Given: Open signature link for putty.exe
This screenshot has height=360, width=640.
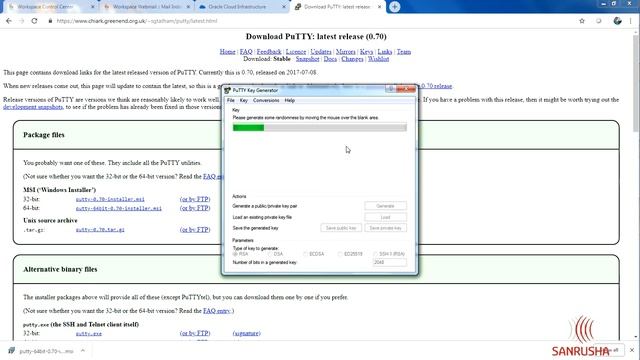Looking at the screenshot, I should click(x=247, y=333).
